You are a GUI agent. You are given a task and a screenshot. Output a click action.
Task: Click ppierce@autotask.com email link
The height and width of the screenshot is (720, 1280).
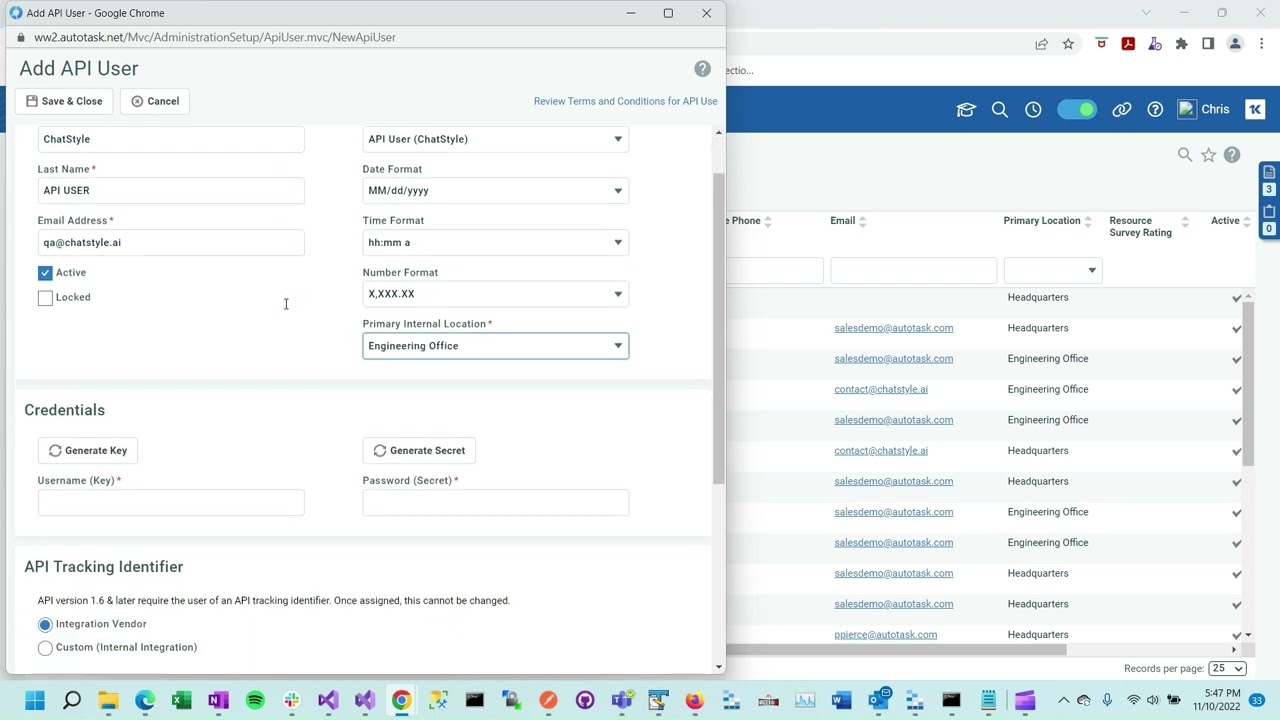coord(885,635)
